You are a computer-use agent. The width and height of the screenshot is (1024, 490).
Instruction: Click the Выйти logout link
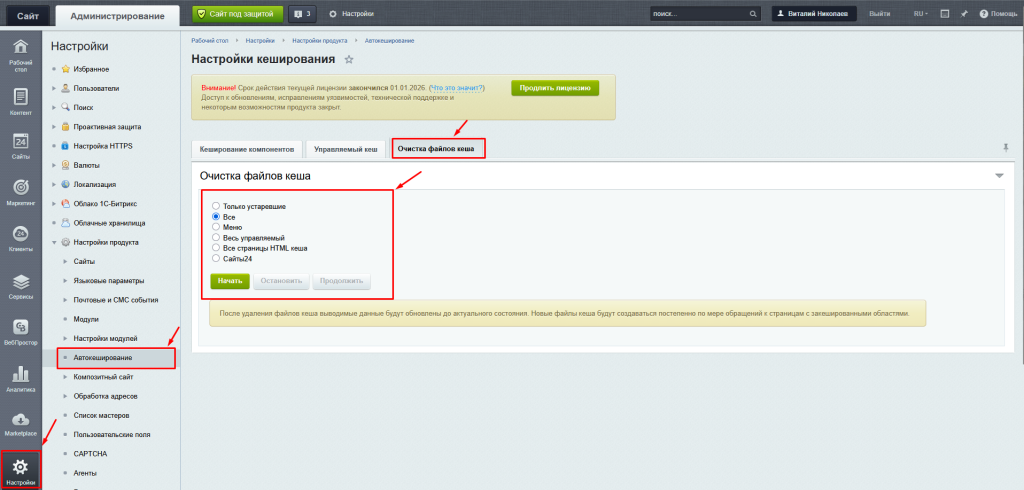click(879, 14)
